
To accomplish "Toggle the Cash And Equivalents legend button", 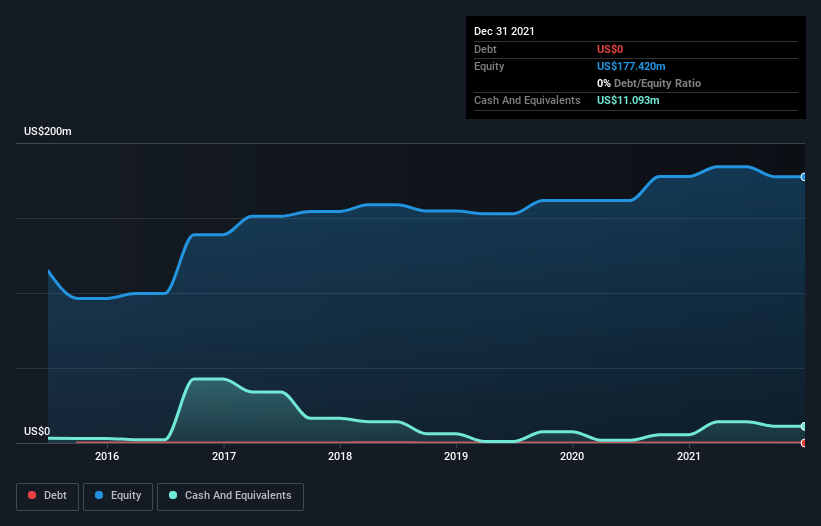I will click(230, 496).
